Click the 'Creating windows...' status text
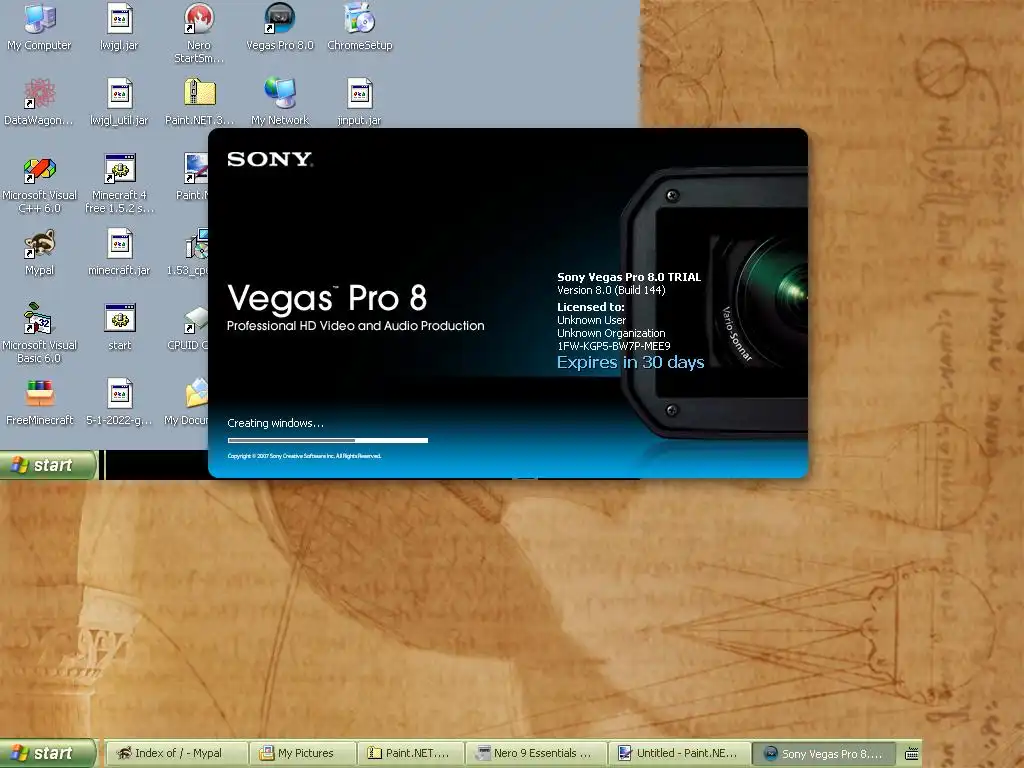 pyautogui.click(x=275, y=423)
